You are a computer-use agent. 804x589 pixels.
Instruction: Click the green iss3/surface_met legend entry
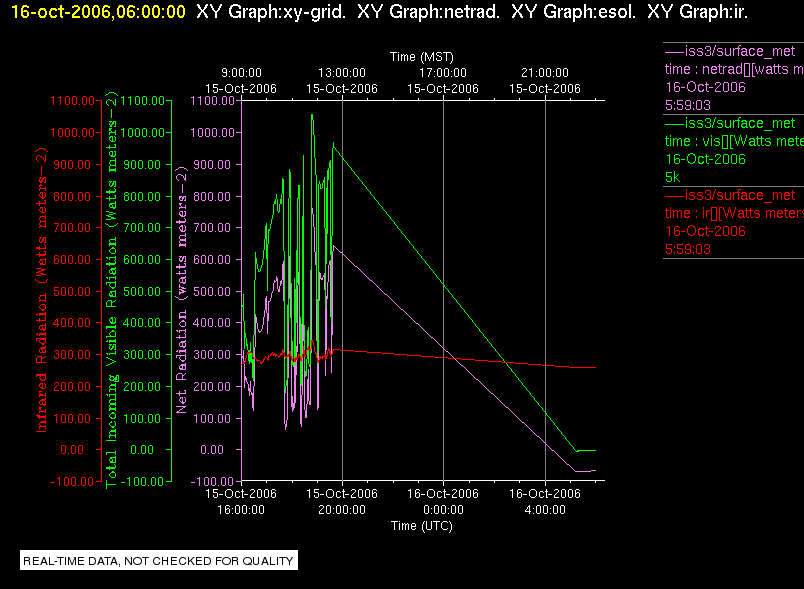pos(730,123)
